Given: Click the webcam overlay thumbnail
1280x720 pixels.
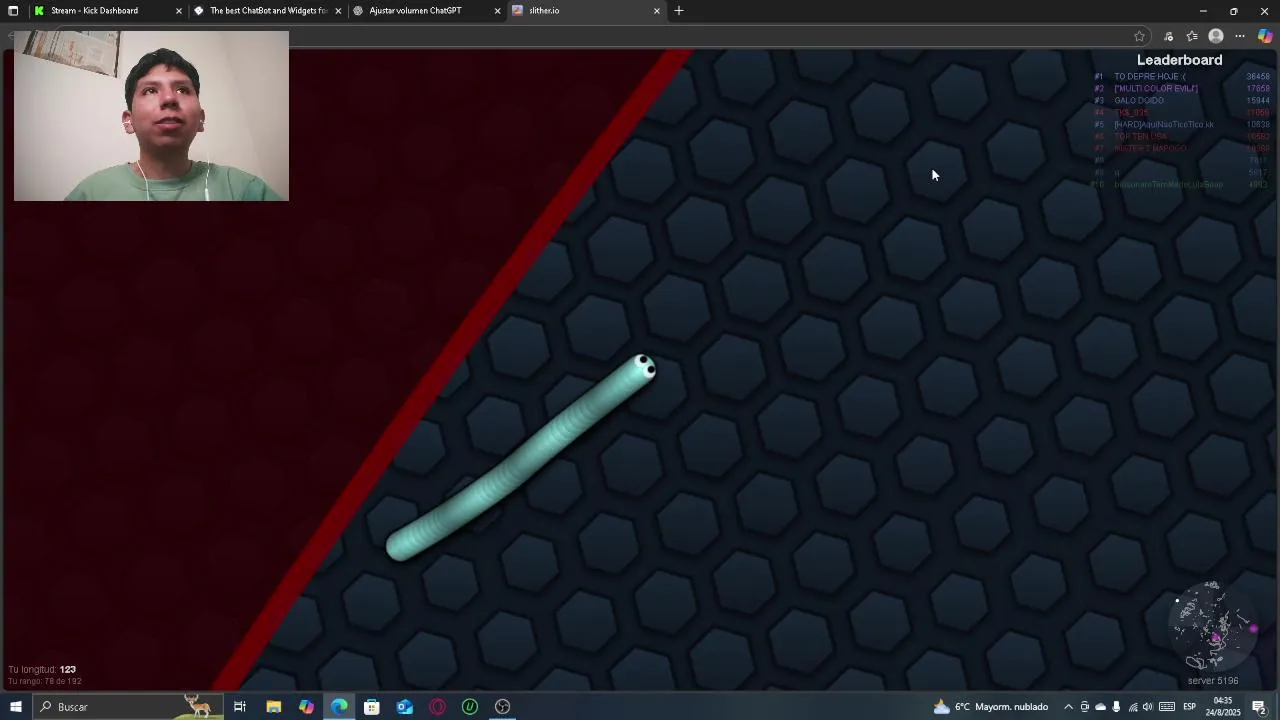Looking at the screenshot, I should click(151, 115).
